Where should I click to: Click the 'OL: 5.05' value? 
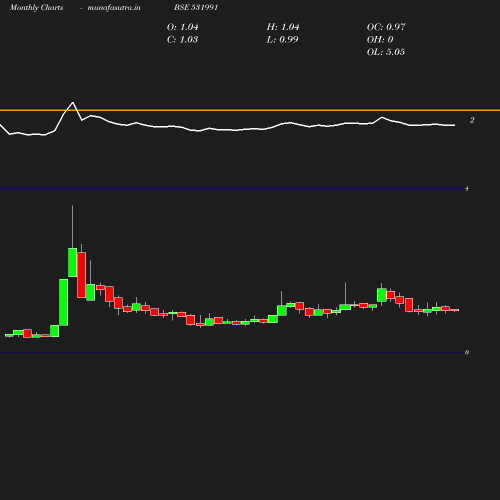point(386,52)
